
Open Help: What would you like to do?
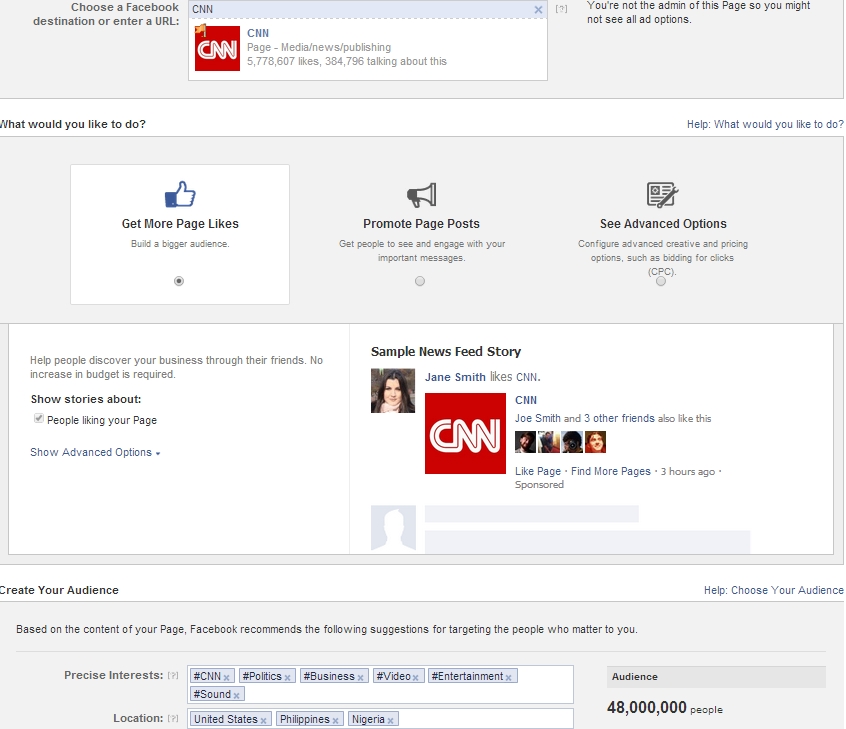click(765, 124)
